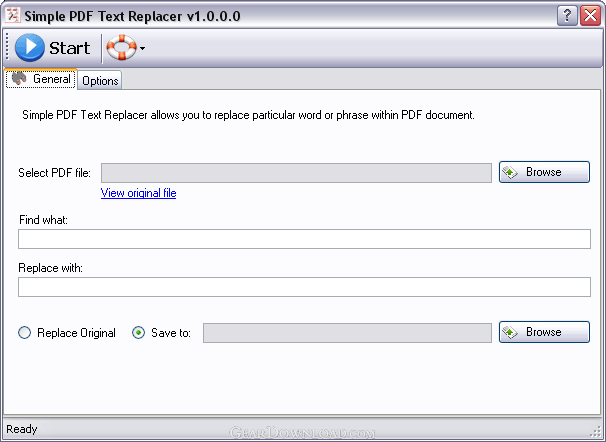Switch to the Options tab
Image resolution: width=606 pixels, height=442 pixels.
coord(100,81)
